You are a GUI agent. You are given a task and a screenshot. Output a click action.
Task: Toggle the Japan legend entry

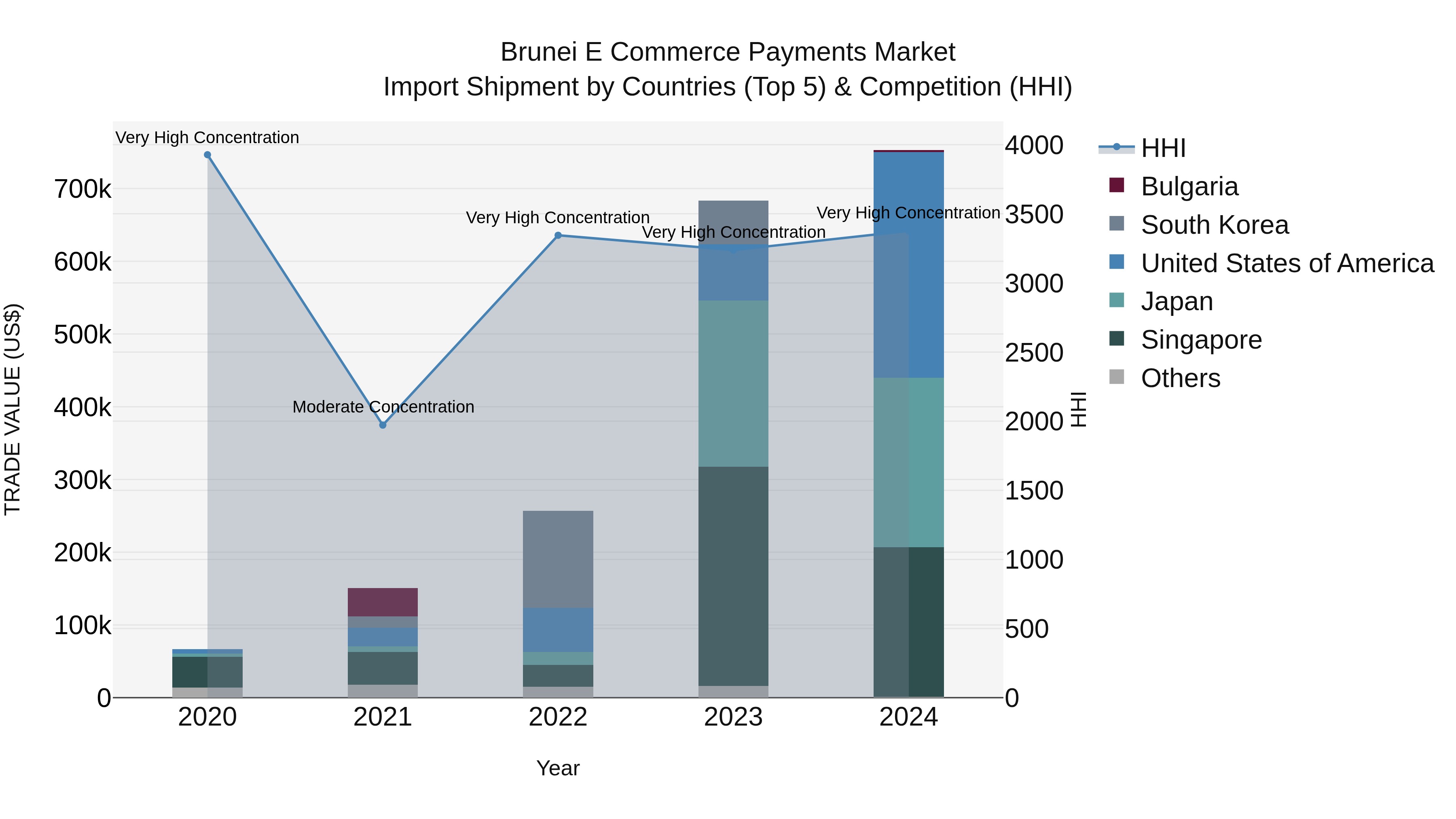[x=1161, y=301]
